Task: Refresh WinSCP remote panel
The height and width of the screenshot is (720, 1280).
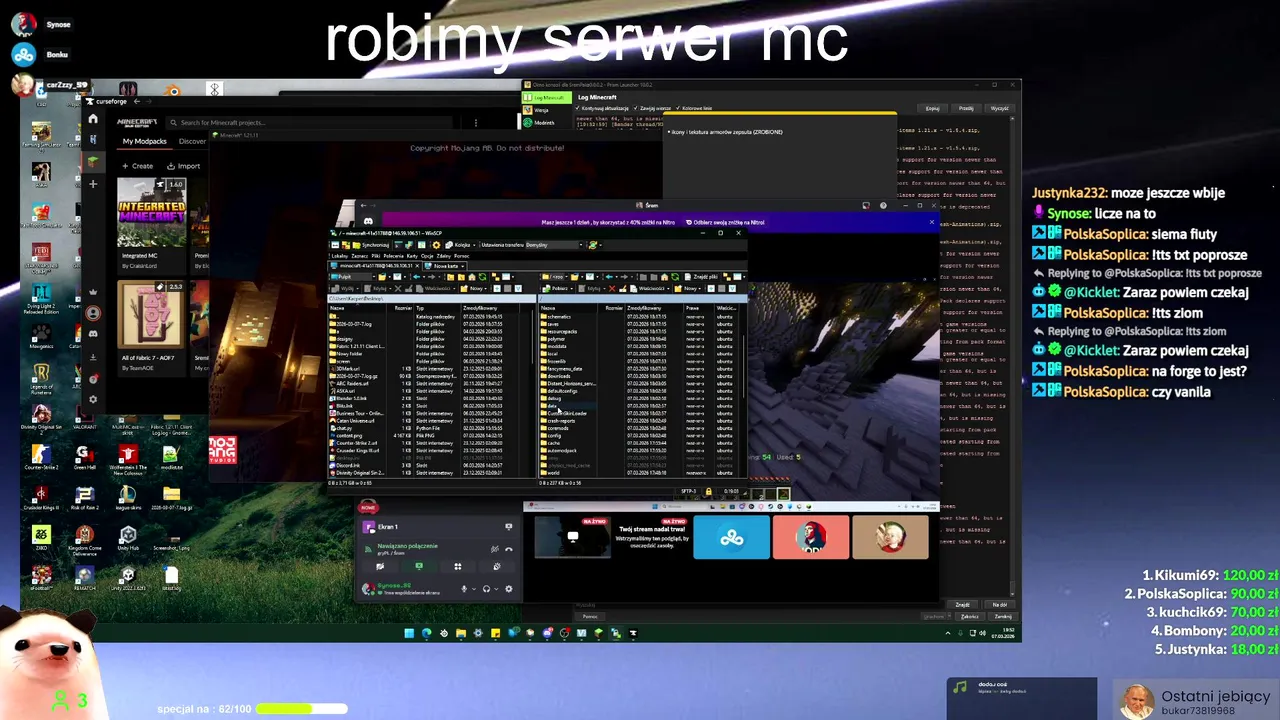Action: (x=675, y=277)
